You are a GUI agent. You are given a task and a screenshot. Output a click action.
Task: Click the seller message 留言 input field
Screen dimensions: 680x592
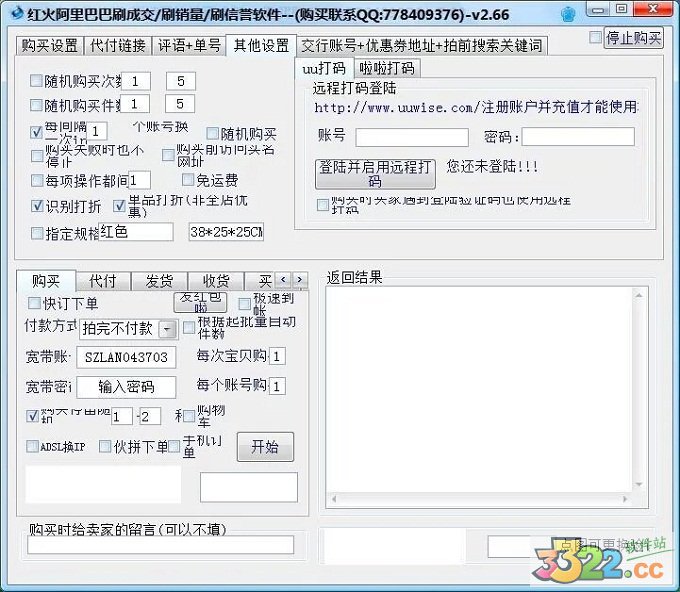160,545
